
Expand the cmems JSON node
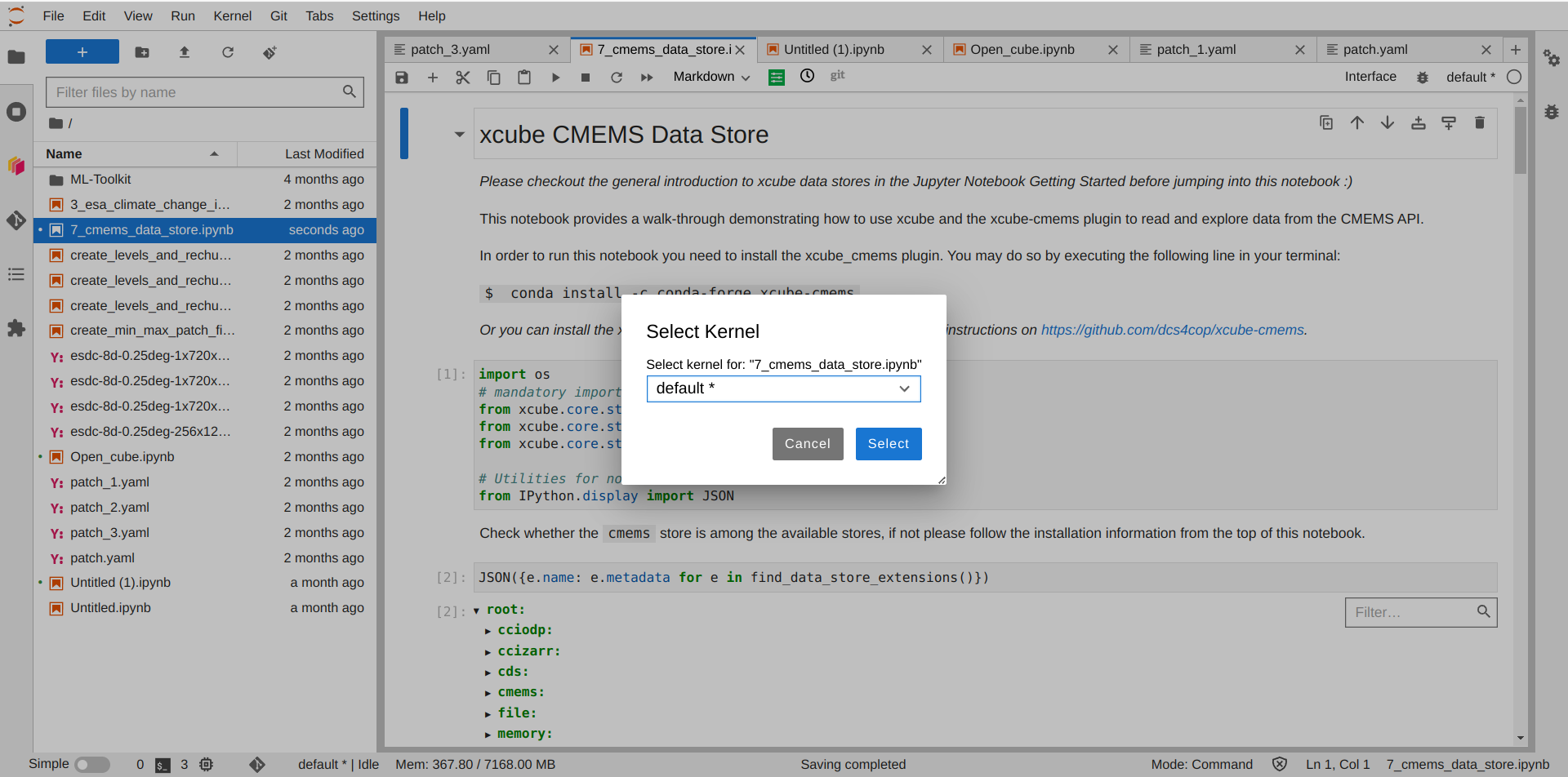click(488, 693)
